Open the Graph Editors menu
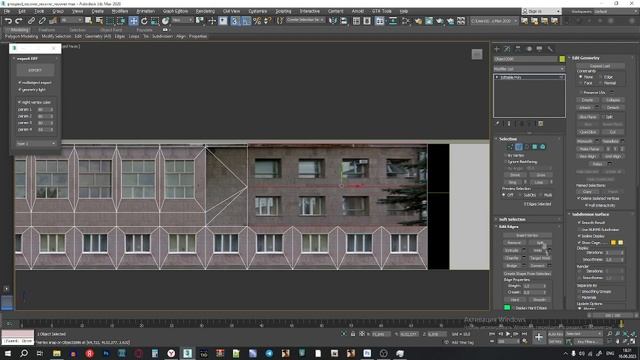This screenshot has width=640, height=360. click(x=175, y=11)
